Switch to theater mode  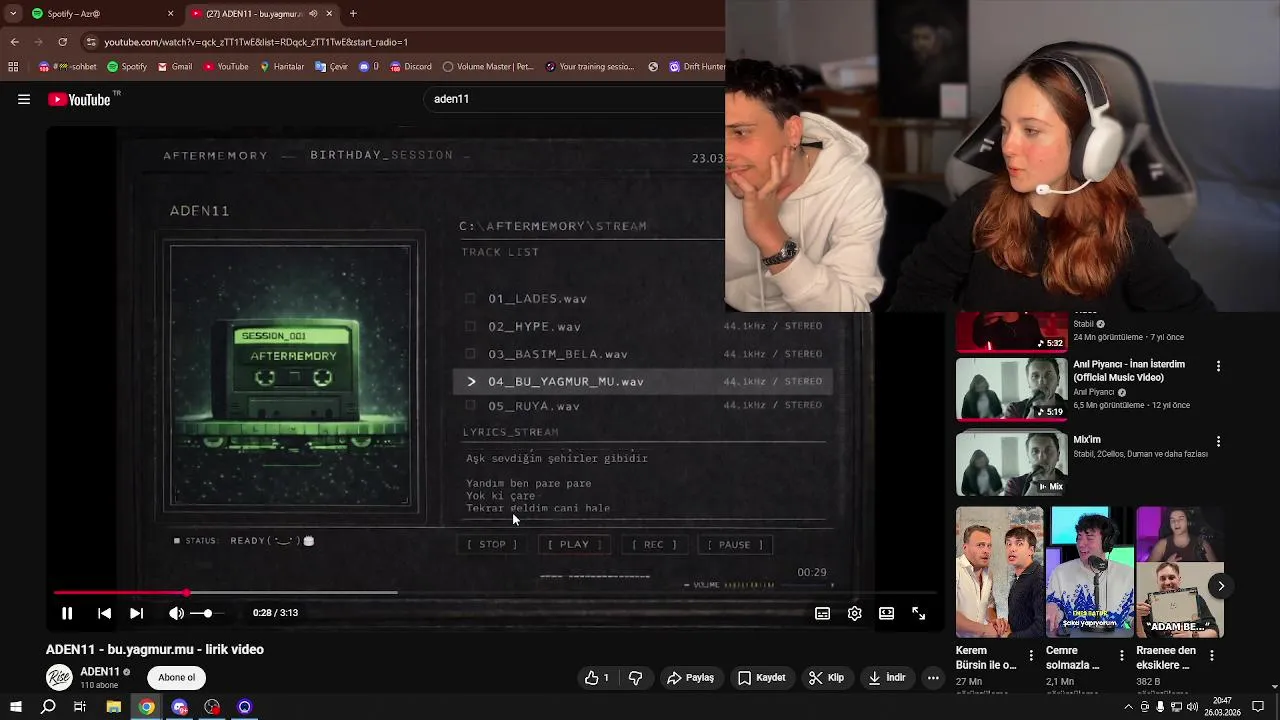(886, 613)
